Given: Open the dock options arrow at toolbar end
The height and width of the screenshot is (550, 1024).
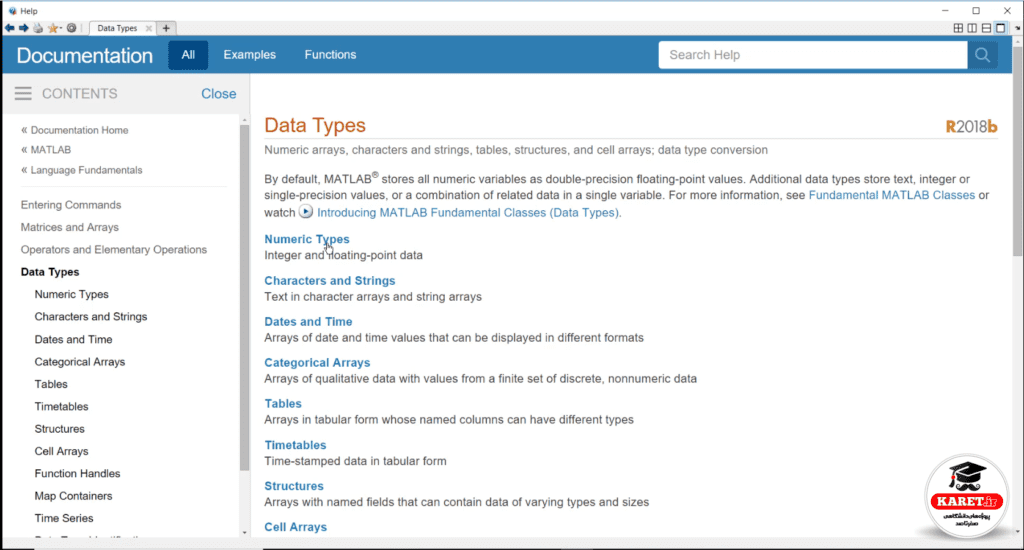Looking at the screenshot, I should coord(1017,28).
